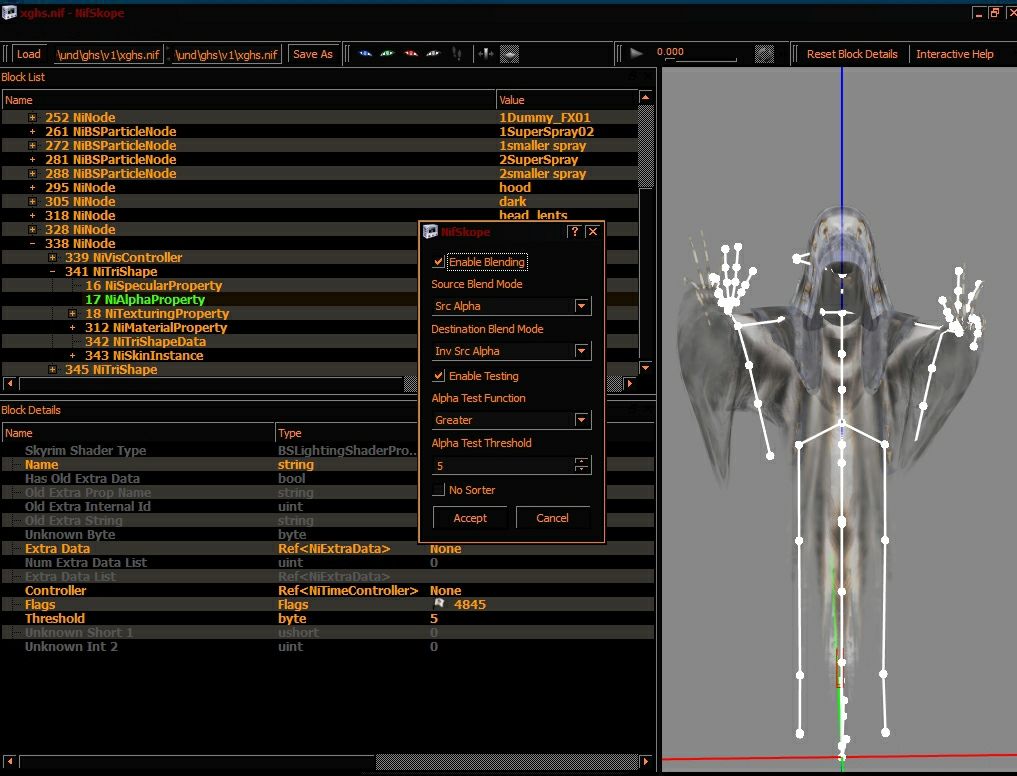Minimize the main NifSkope window
The height and width of the screenshot is (776, 1017).
[979, 12]
